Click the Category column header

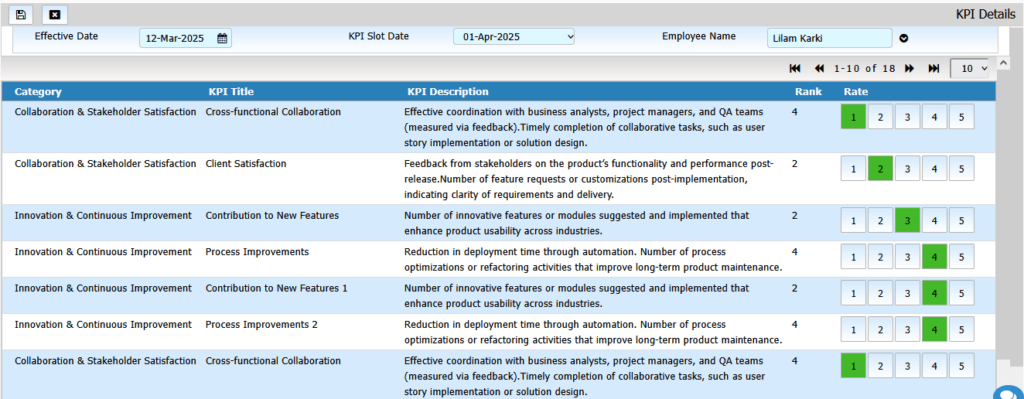click(38, 91)
